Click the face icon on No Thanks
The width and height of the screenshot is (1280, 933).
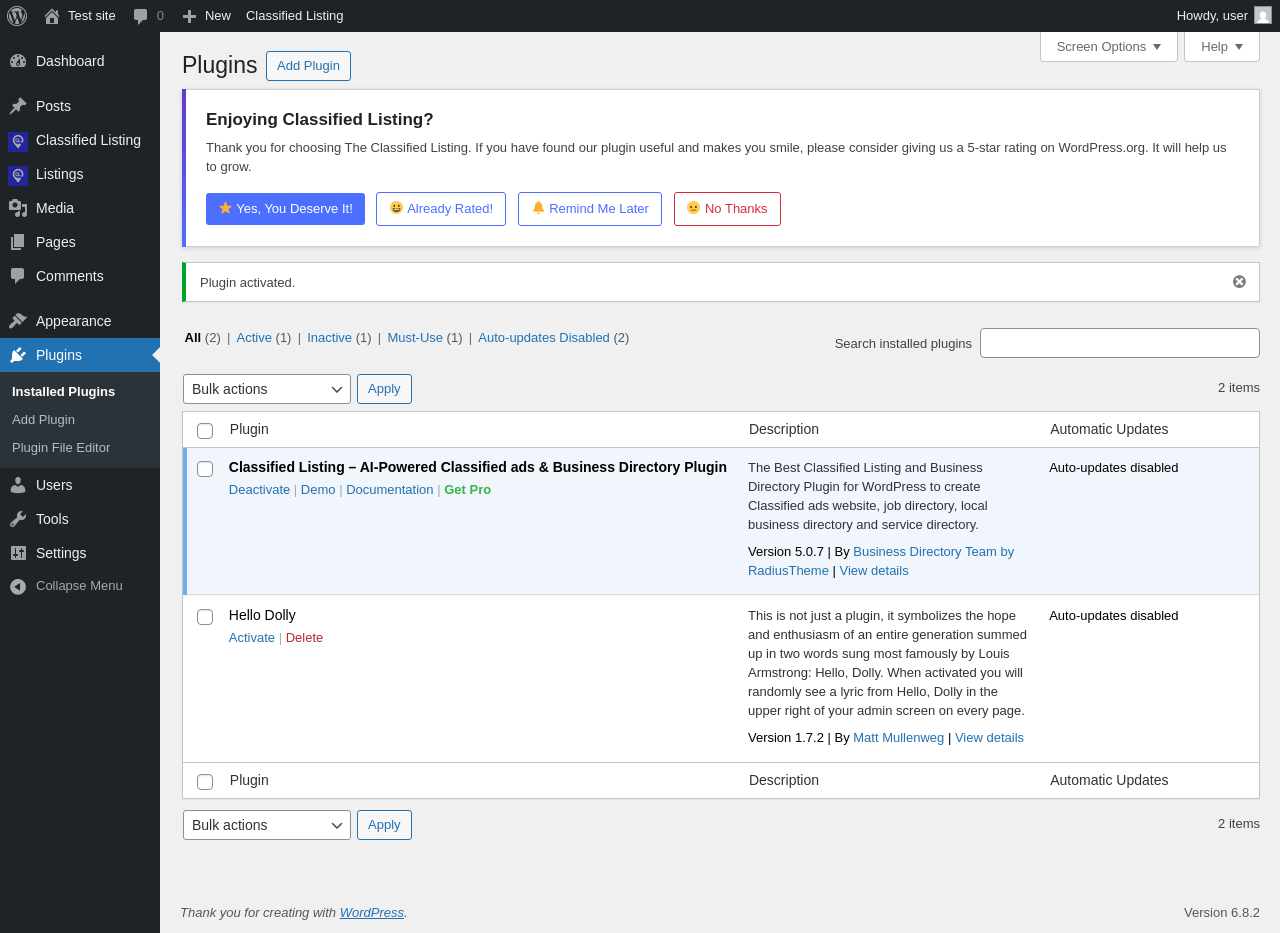(x=693, y=208)
